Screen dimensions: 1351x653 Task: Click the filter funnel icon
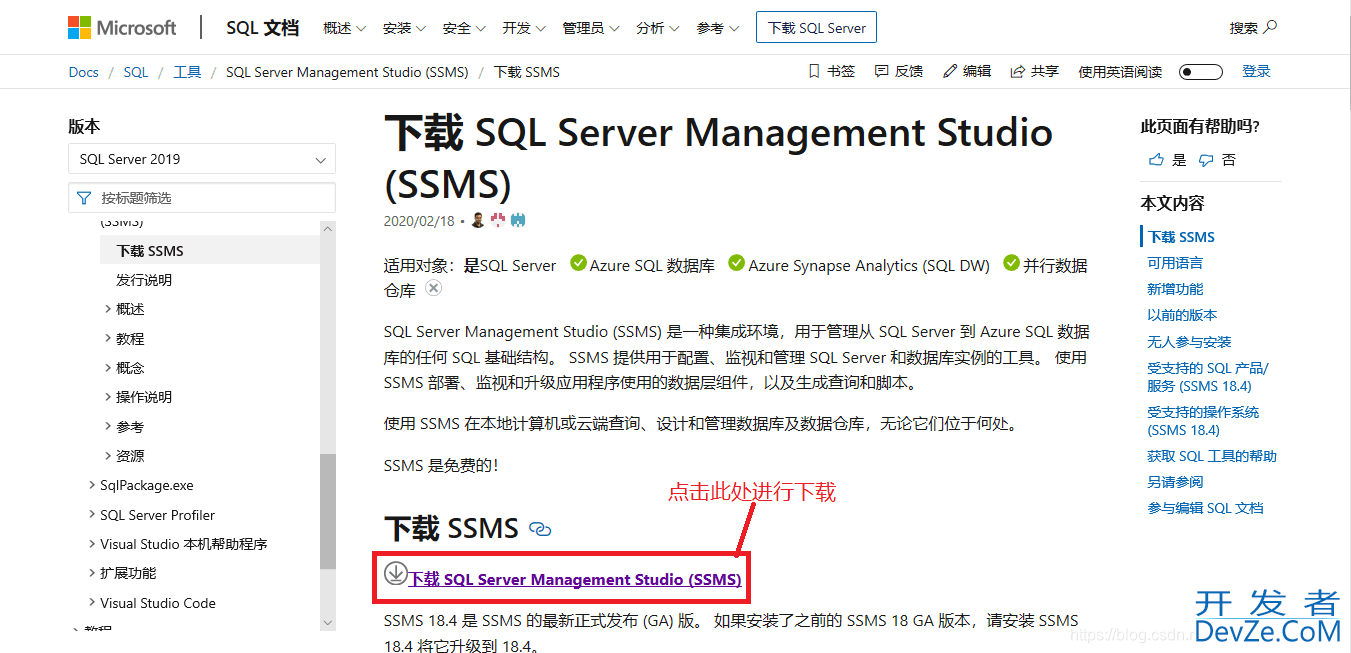[84, 198]
